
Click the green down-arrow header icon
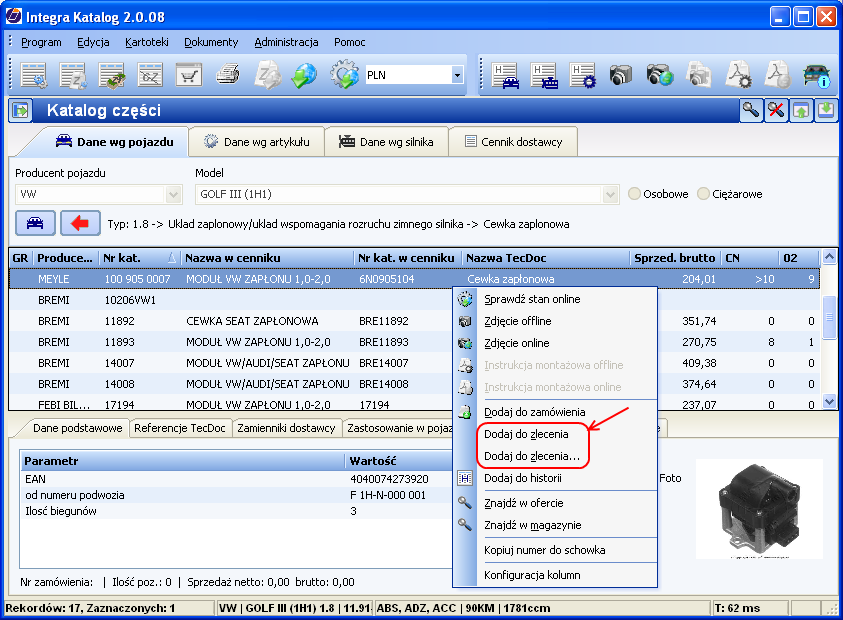(825, 111)
